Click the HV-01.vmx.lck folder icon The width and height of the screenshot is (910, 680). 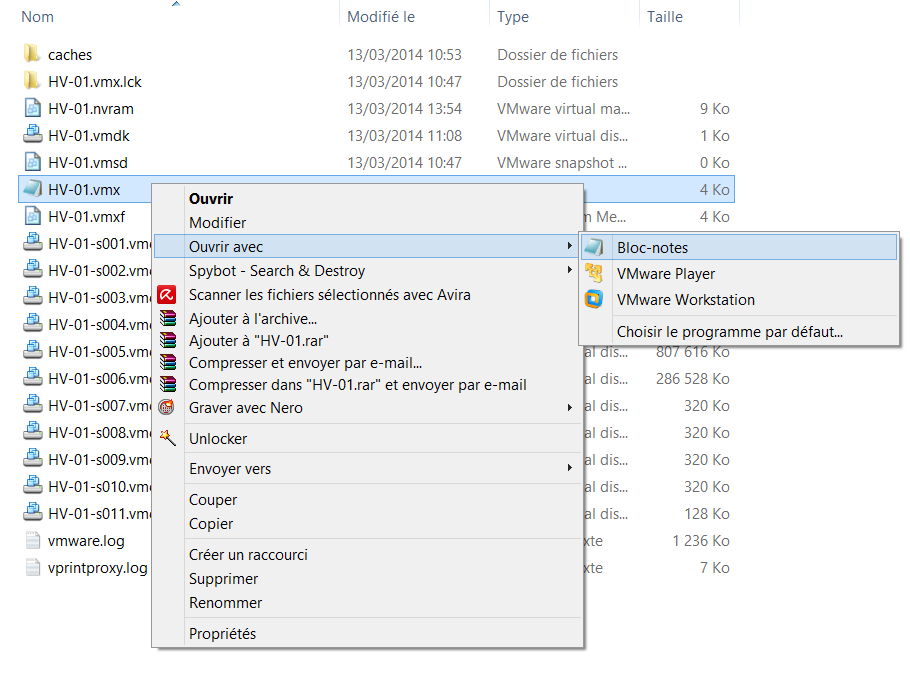(x=32, y=81)
